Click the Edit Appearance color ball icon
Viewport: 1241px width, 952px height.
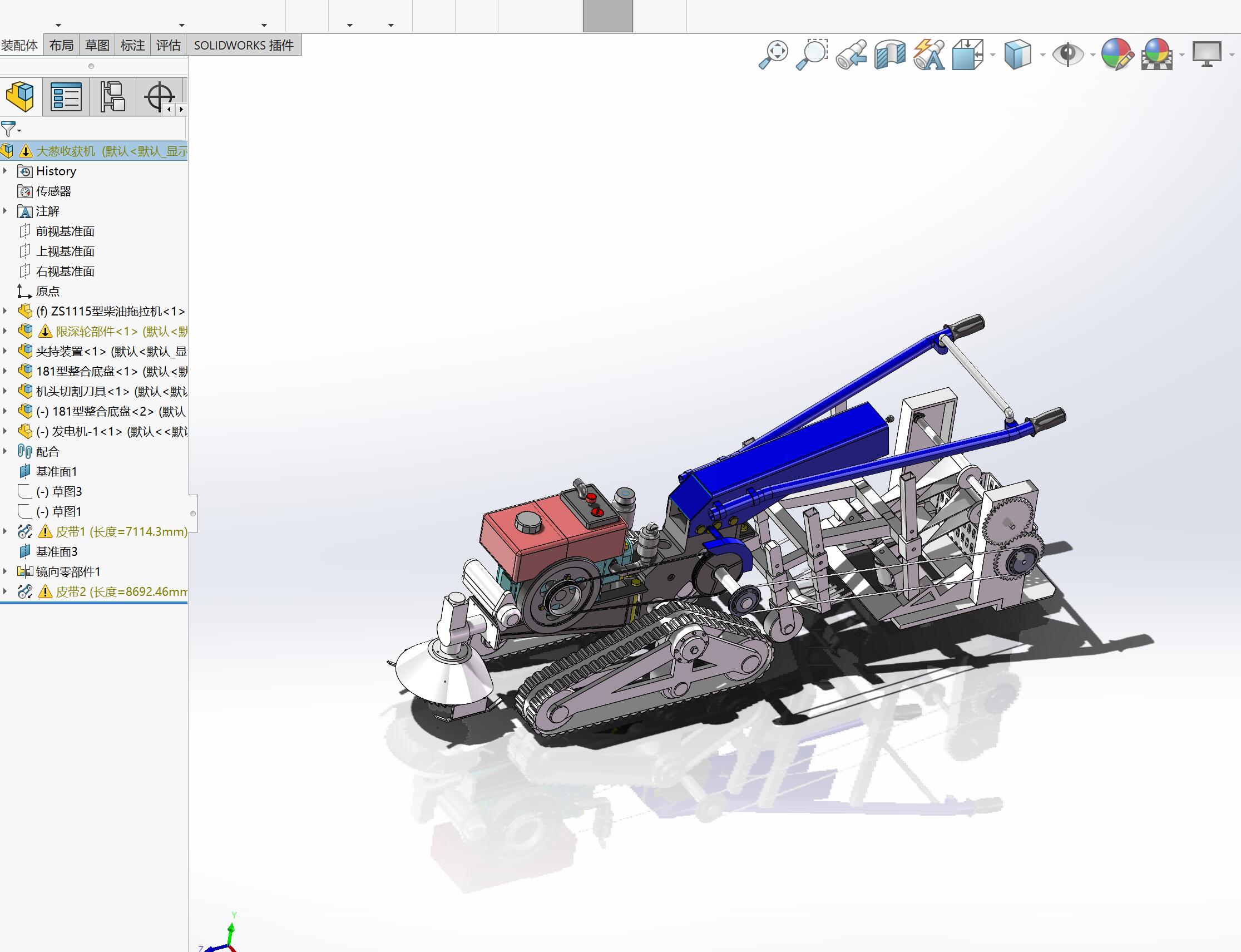click(x=1117, y=55)
